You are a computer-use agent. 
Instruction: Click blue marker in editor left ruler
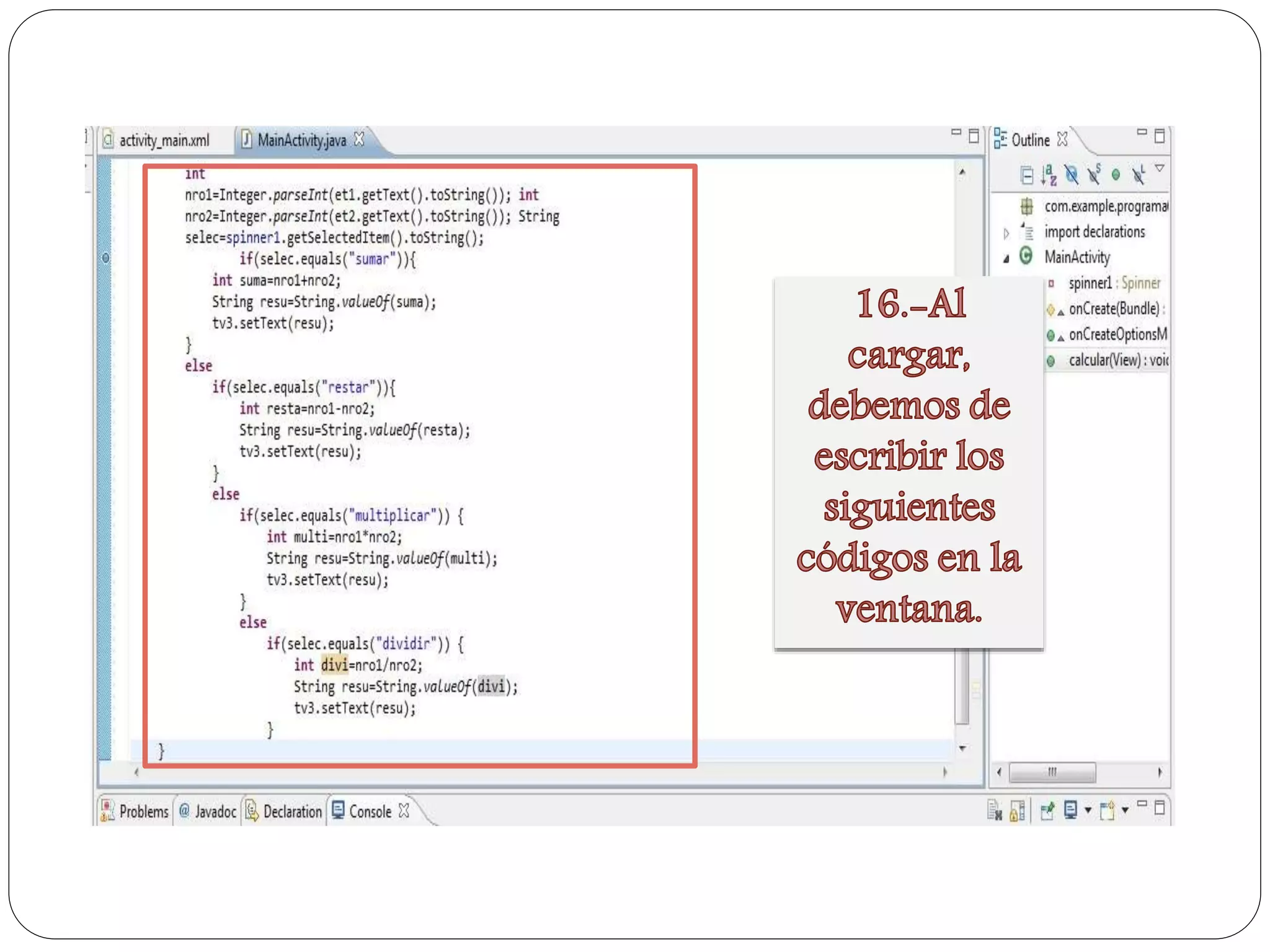point(105,258)
